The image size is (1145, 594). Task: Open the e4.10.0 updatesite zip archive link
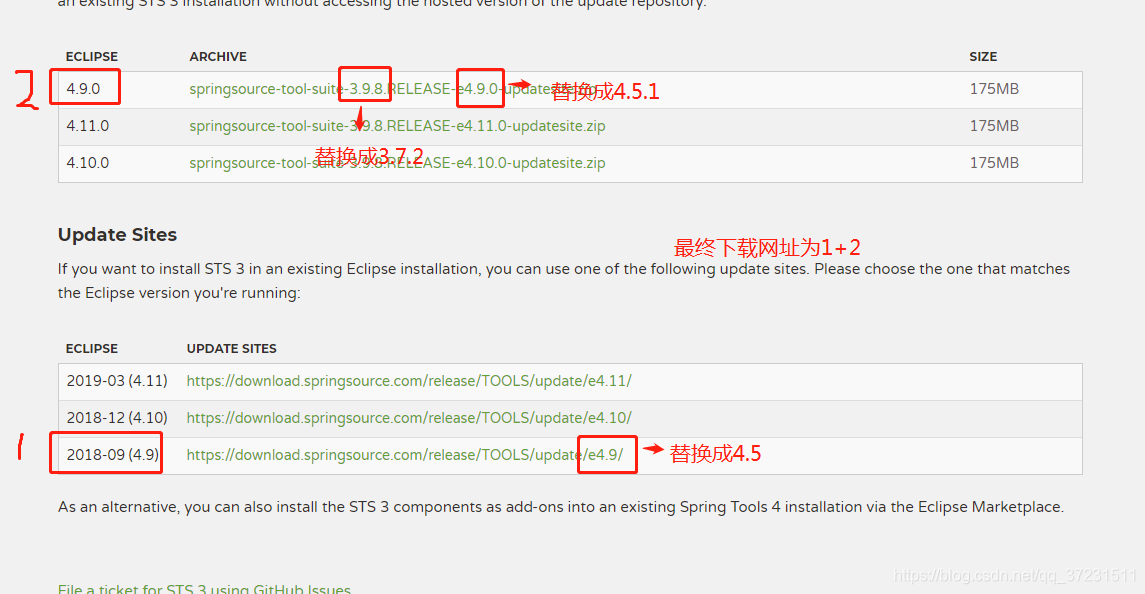(397, 163)
